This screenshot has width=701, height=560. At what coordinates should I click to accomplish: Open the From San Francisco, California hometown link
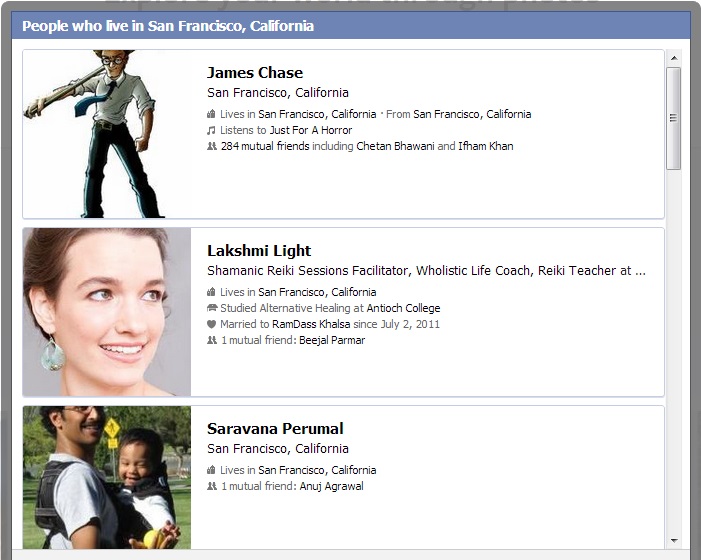point(472,114)
